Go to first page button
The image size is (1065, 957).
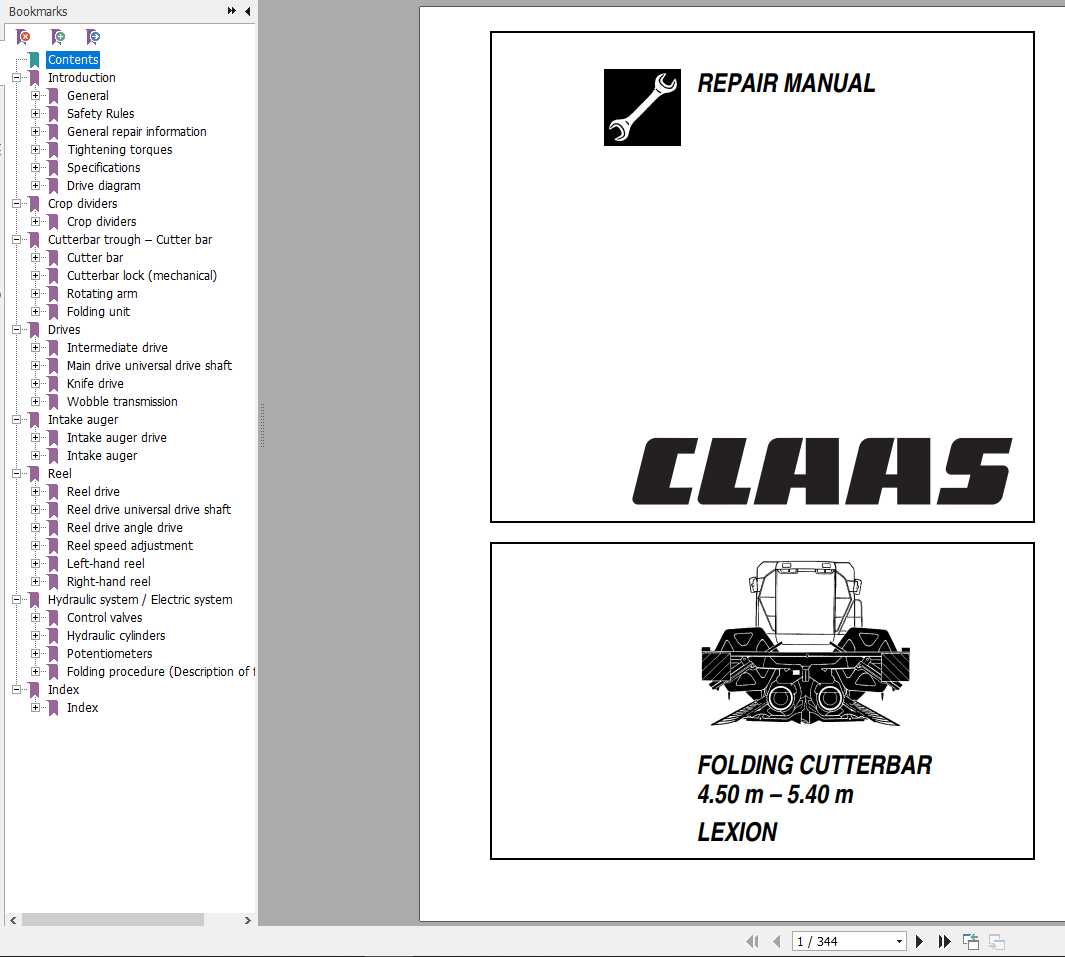(x=752, y=941)
